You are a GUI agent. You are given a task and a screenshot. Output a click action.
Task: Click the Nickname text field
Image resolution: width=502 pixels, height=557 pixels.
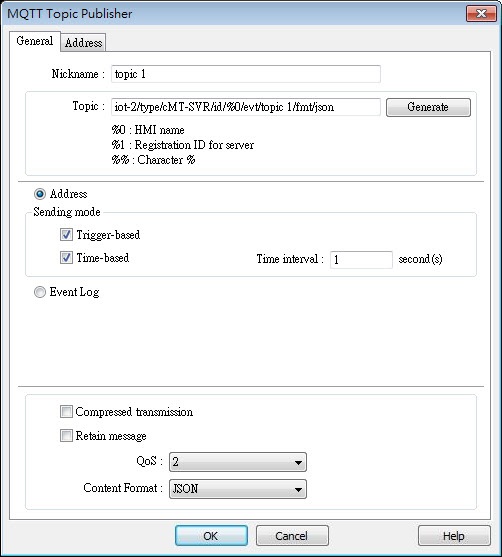click(x=246, y=74)
